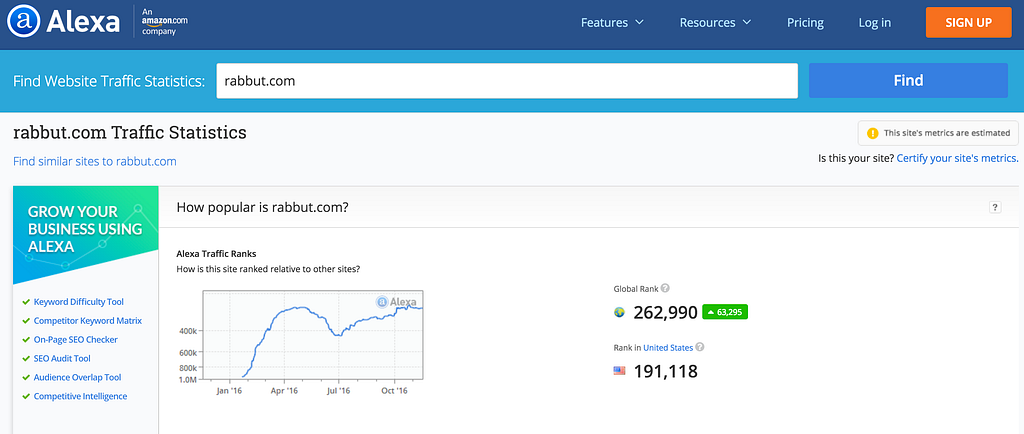
Task: Click the Alexa logo icon
Action: pos(24,23)
